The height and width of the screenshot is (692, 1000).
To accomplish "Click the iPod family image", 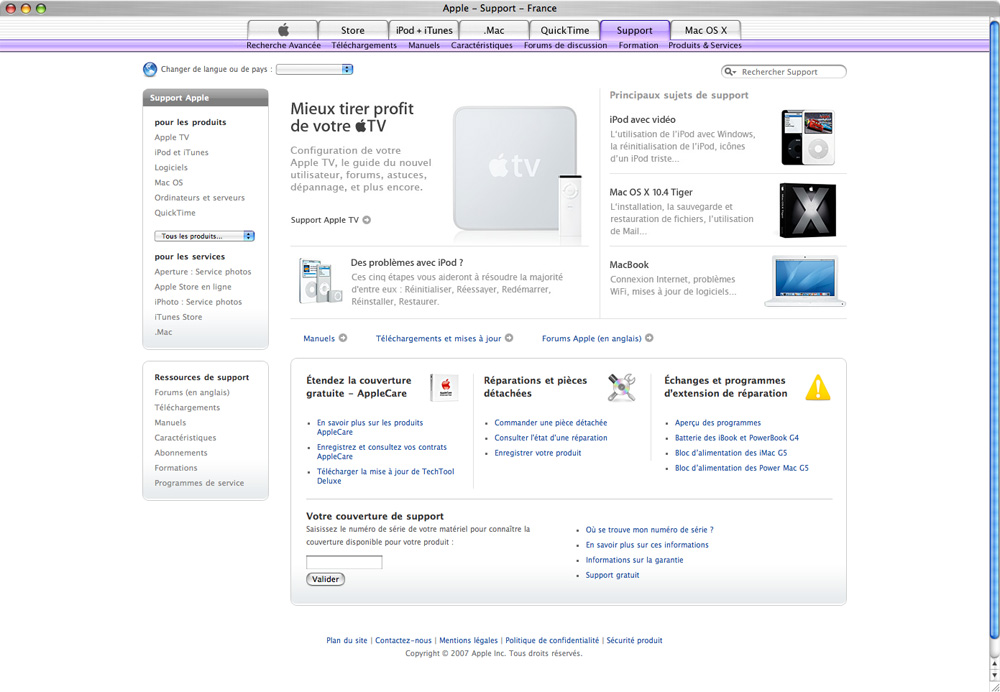I will click(320, 281).
